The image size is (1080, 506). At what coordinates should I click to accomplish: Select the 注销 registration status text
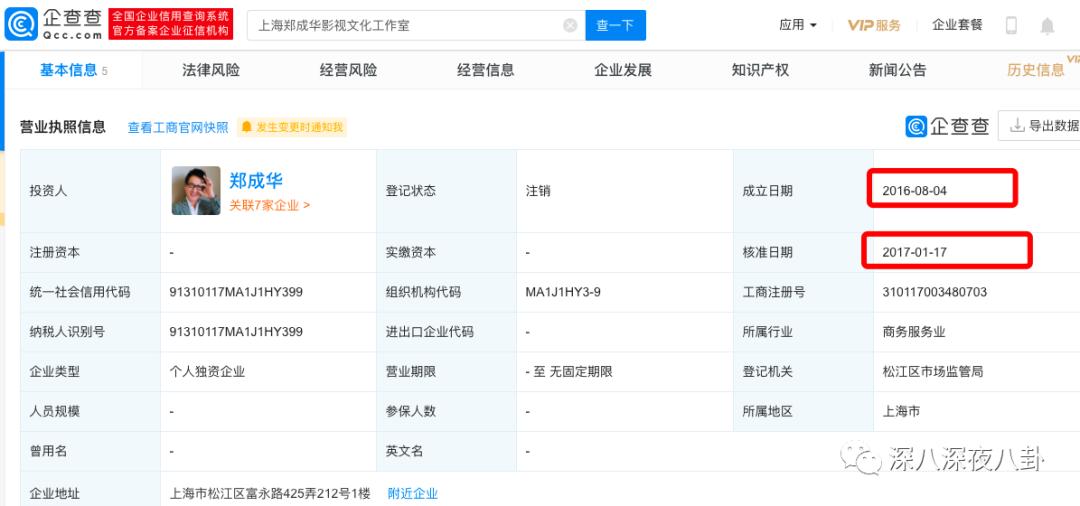(x=538, y=191)
